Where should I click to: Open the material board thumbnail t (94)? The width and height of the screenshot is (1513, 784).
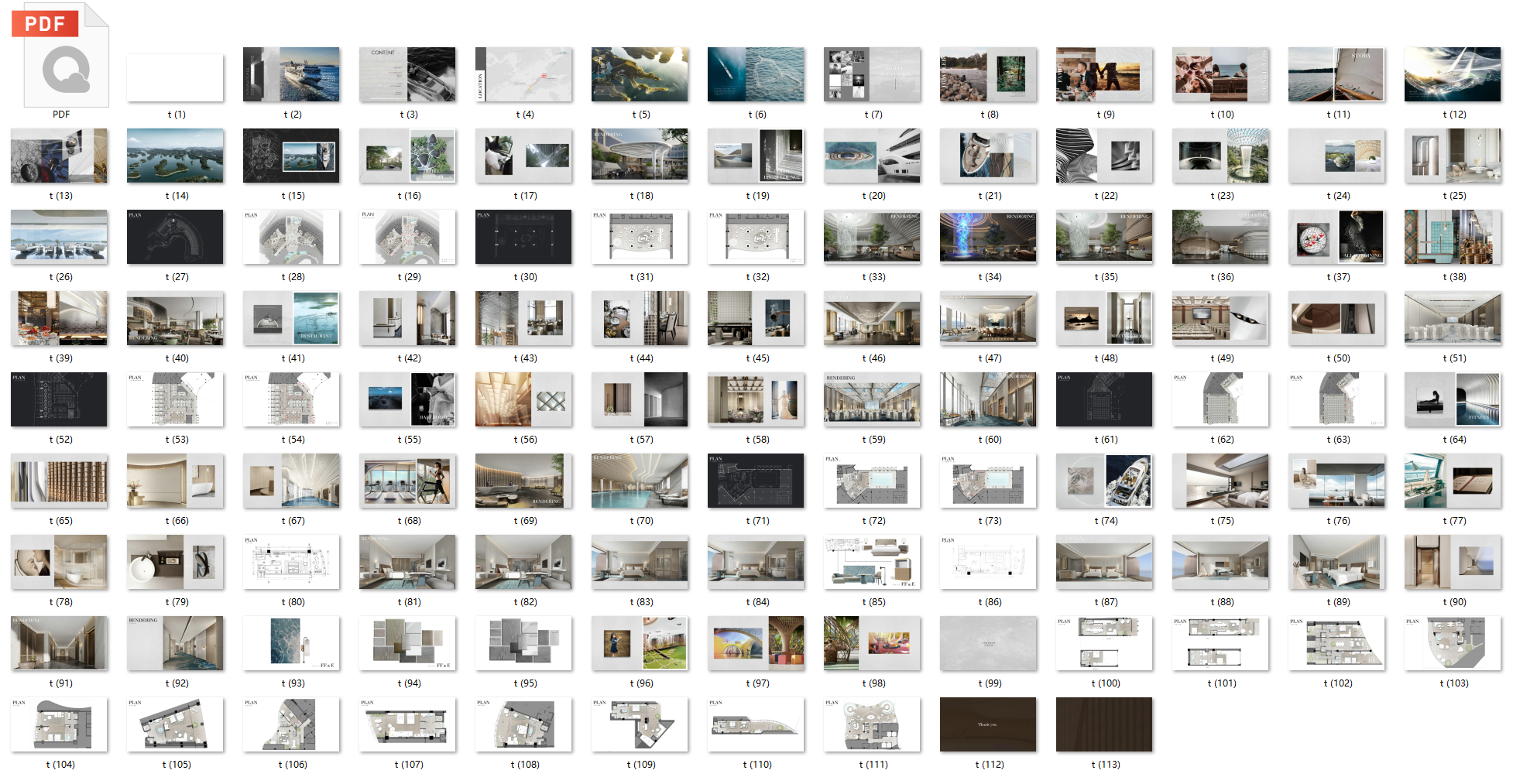(x=407, y=643)
